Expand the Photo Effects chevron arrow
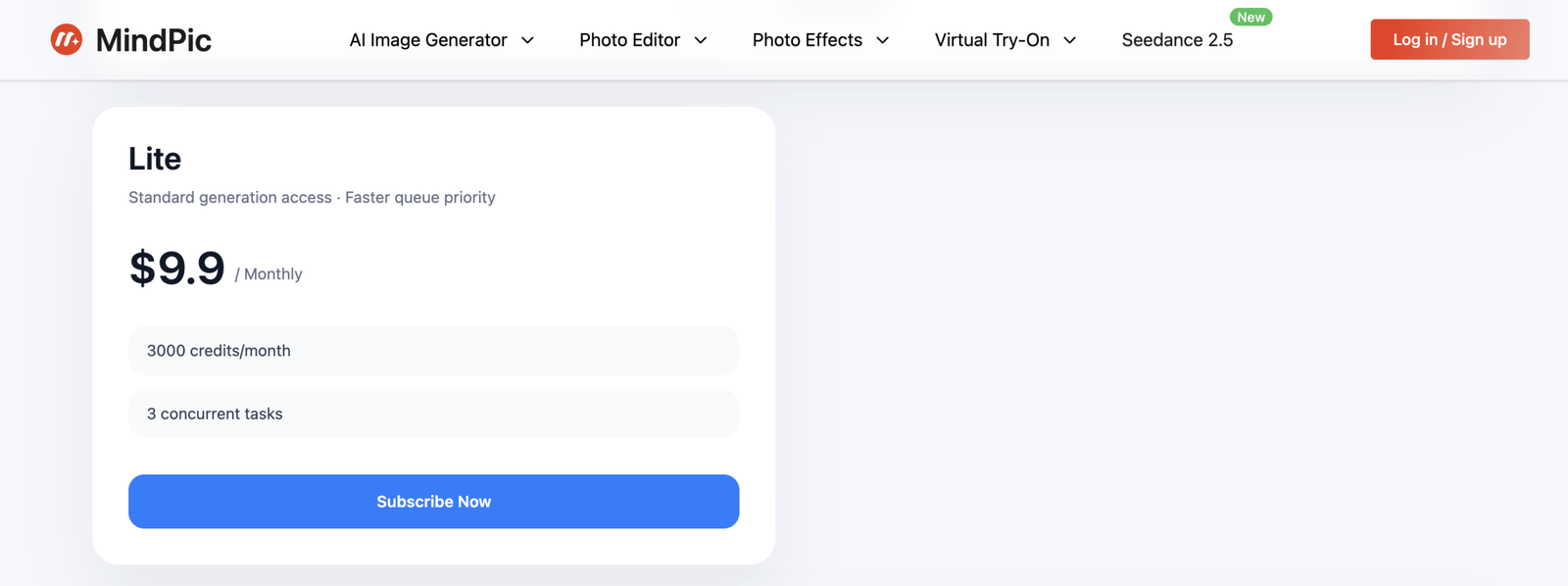 click(x=883, y=40)
